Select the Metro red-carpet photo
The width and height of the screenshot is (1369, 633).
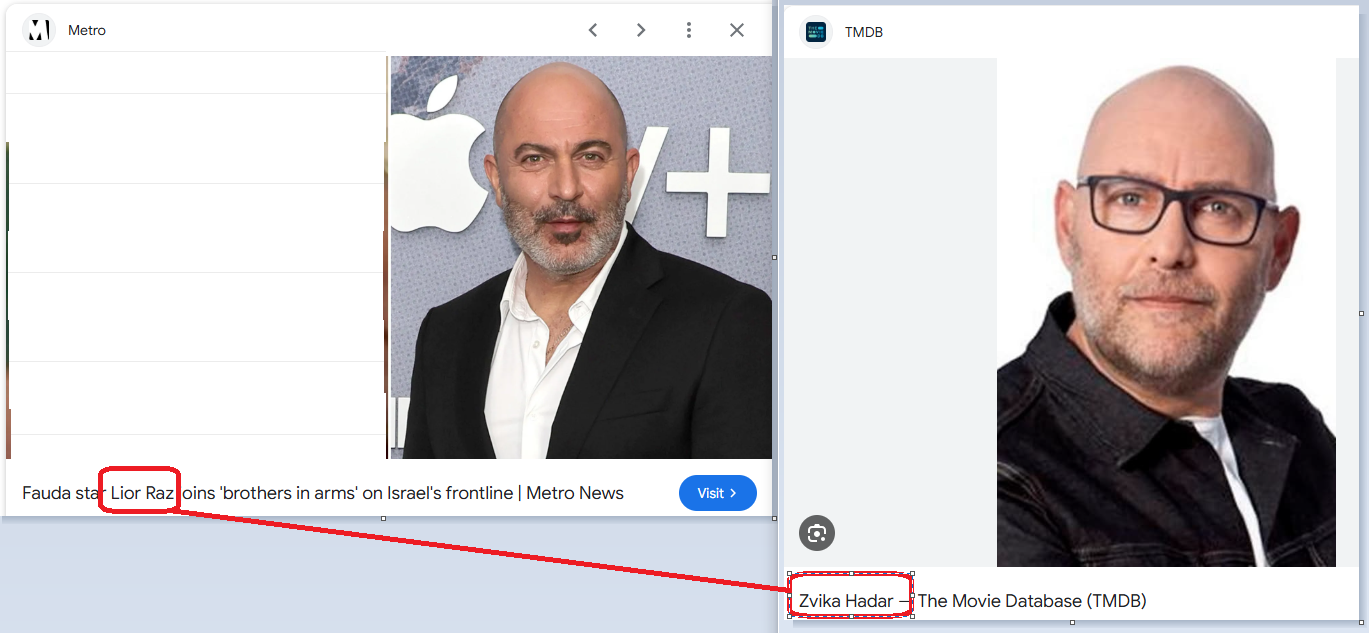click(580, 257)
